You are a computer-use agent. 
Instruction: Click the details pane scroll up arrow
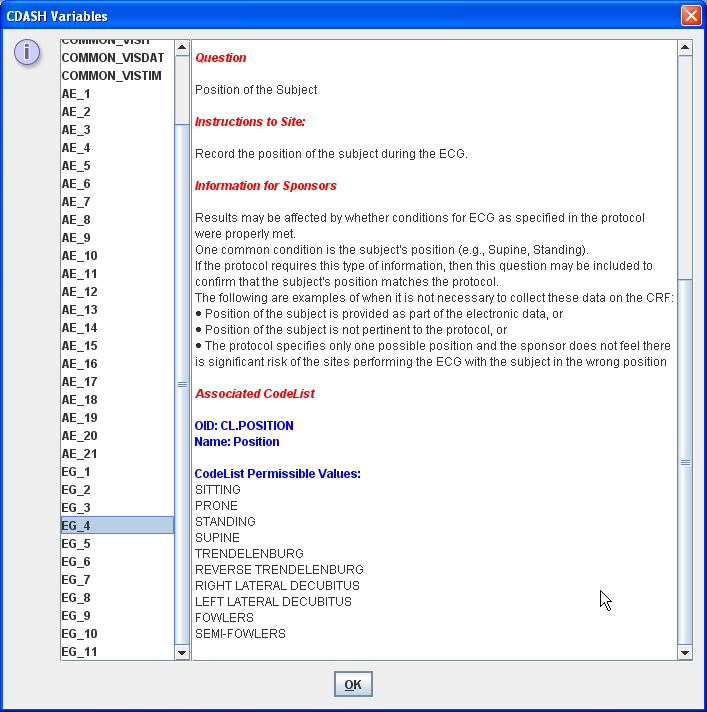pos(684,47)
